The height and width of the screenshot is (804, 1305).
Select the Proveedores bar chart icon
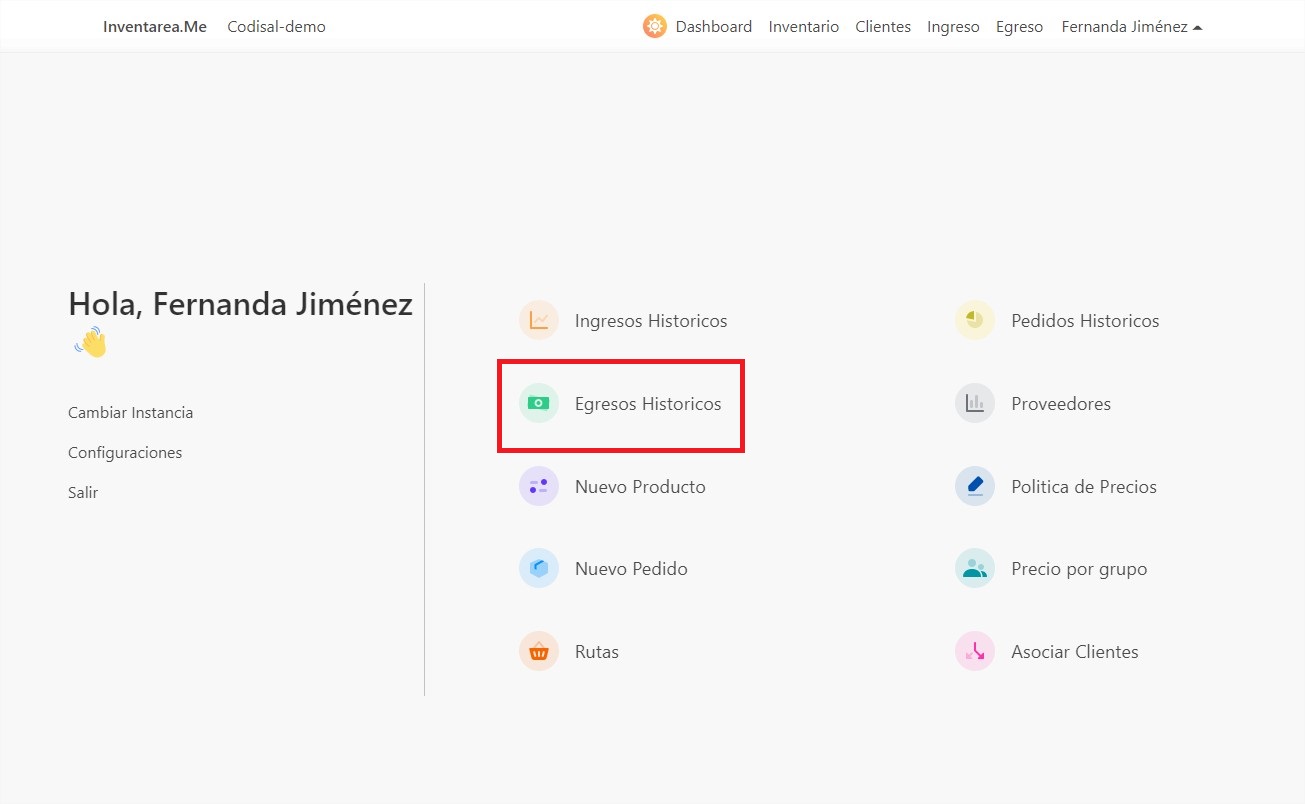(974, 403)
